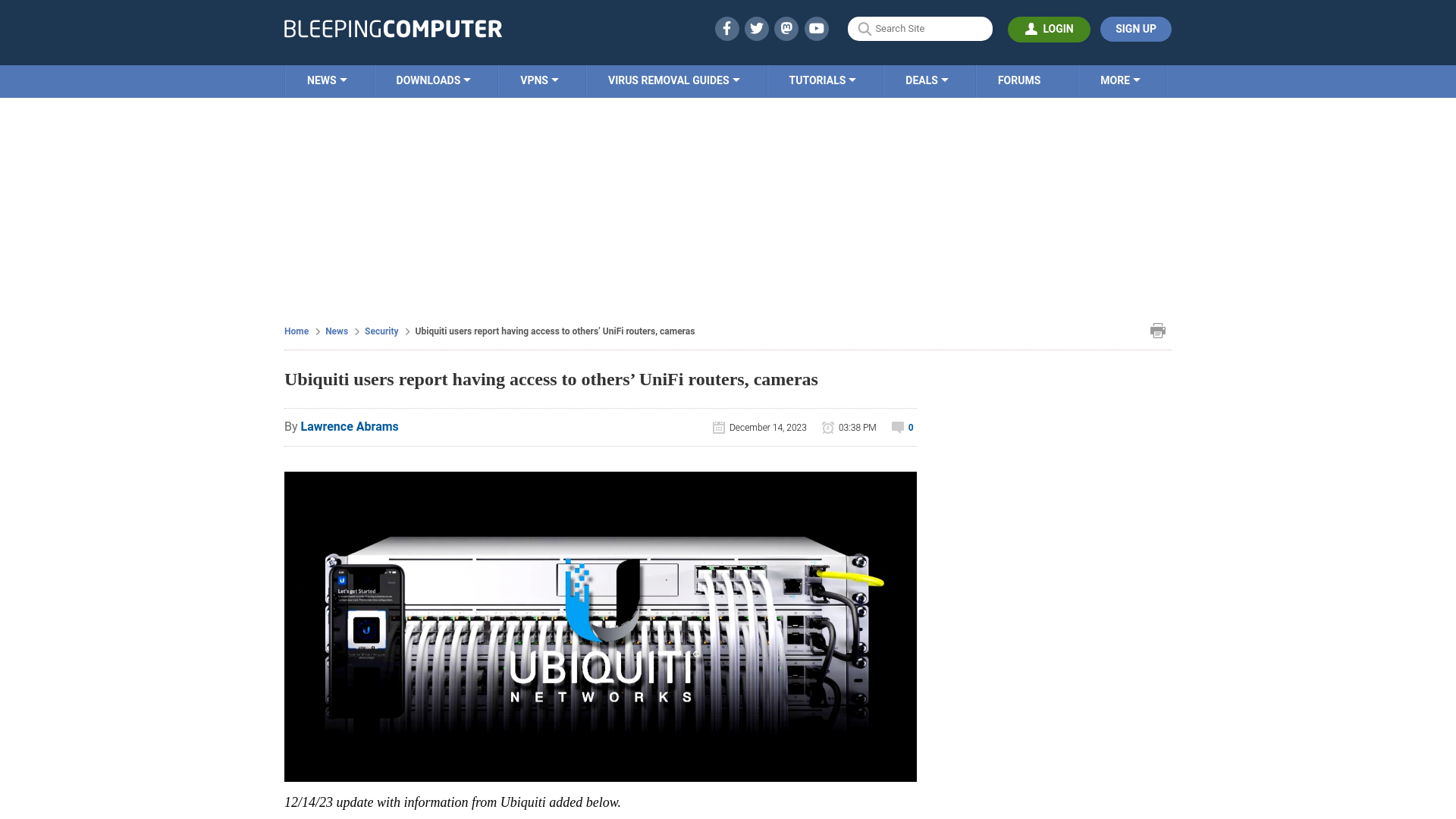Click the Lawrence Abrams author link
1456x819 pixels.
click(349, 426)
